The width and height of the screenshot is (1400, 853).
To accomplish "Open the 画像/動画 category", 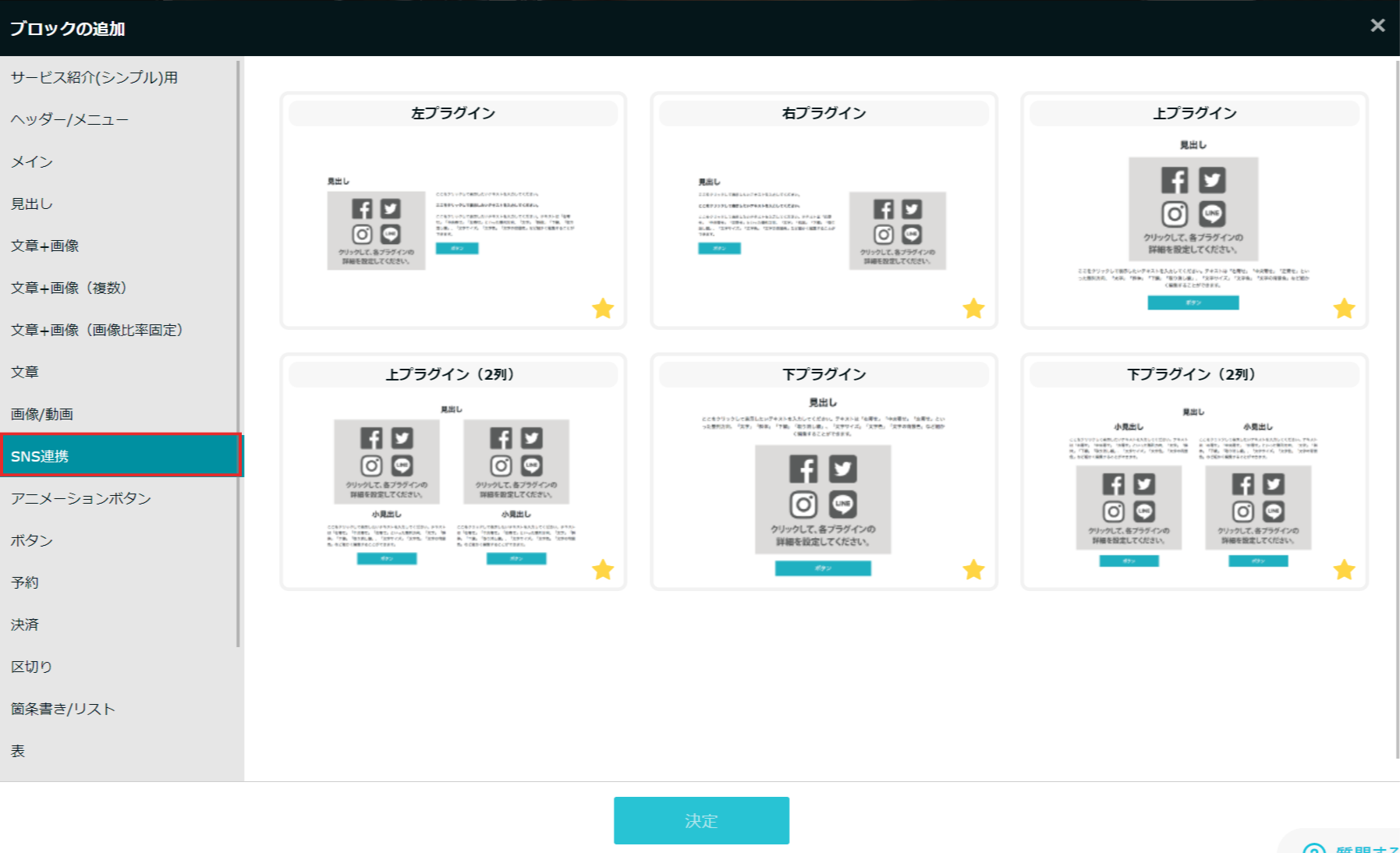I will [x=119, y=414].
